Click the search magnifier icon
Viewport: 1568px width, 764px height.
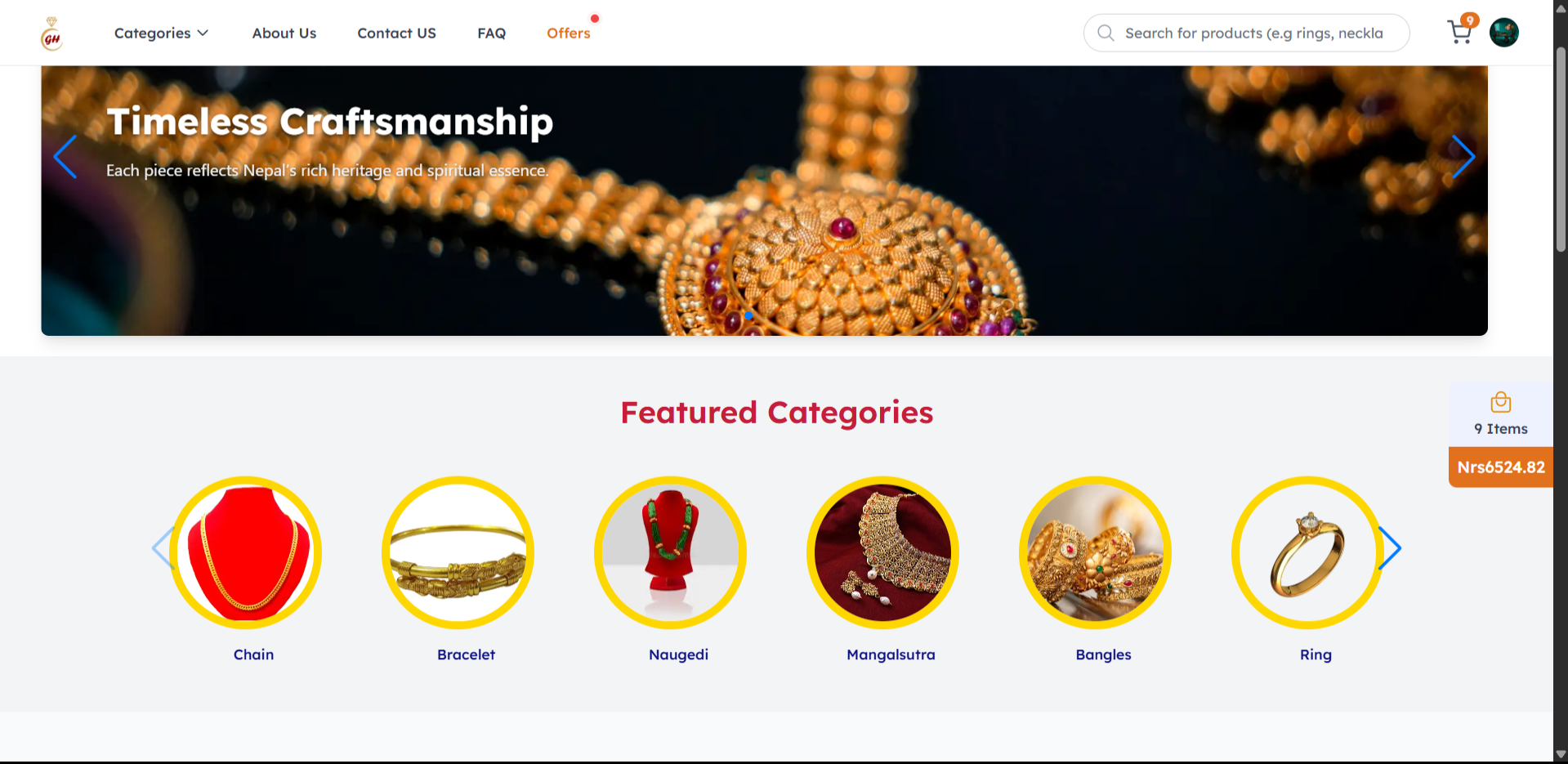point(1106,33)
